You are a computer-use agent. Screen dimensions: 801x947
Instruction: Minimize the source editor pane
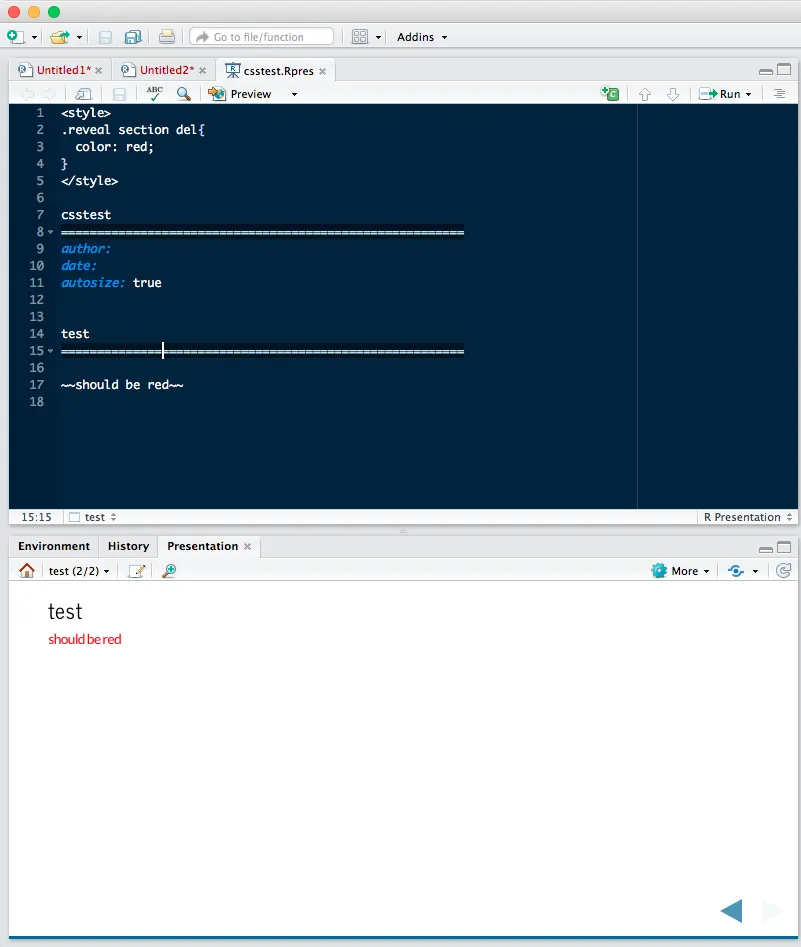point(766,71)
